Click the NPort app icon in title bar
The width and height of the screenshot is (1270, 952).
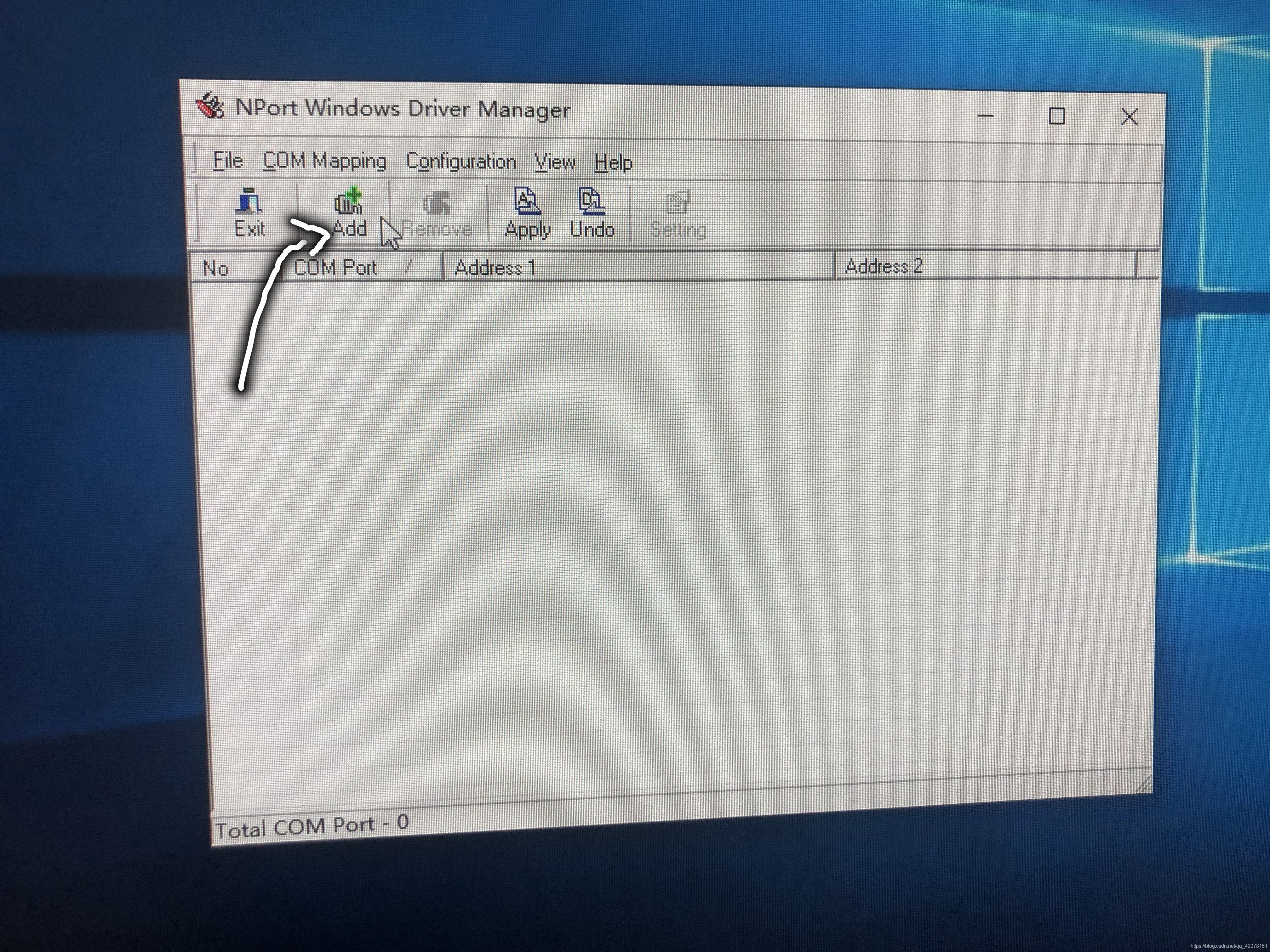point(210,106)
